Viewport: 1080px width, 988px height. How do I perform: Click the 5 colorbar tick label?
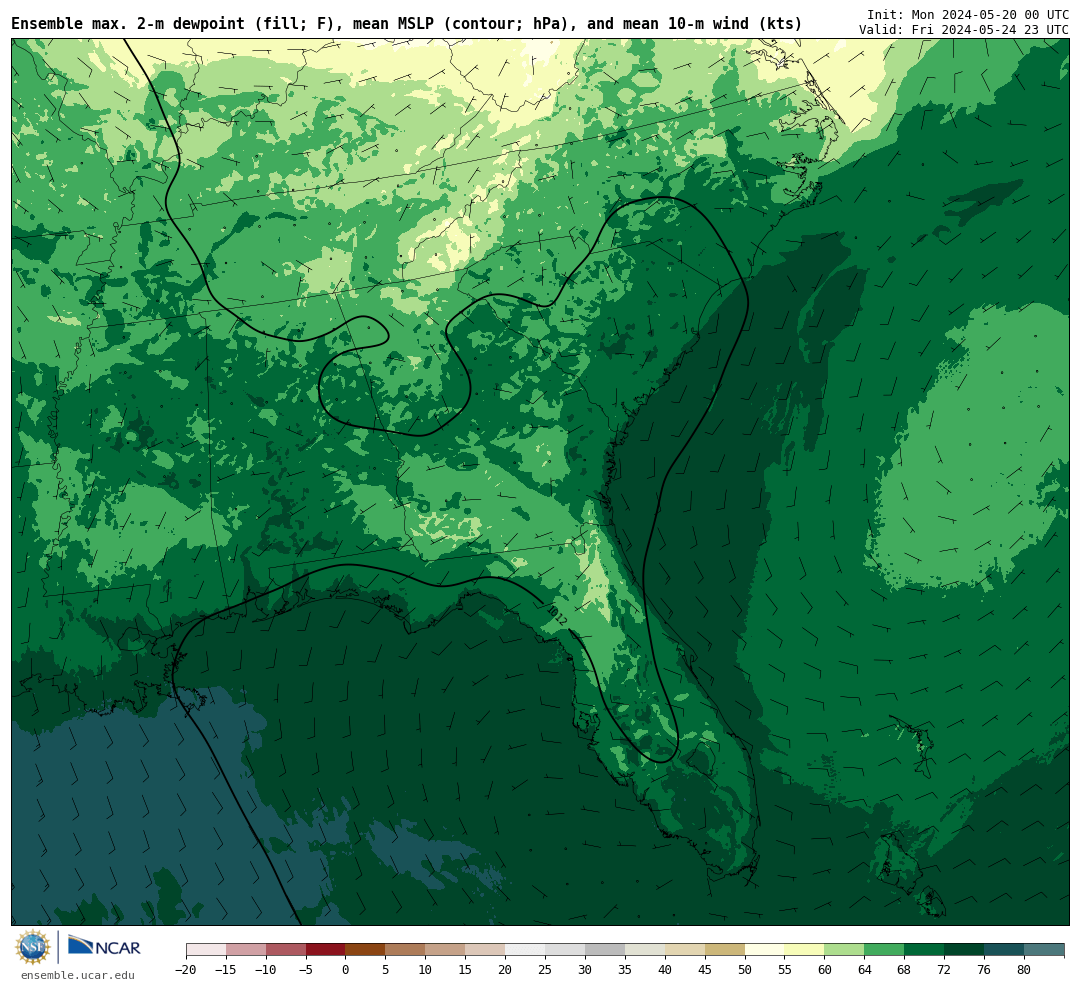click(386, 970)
